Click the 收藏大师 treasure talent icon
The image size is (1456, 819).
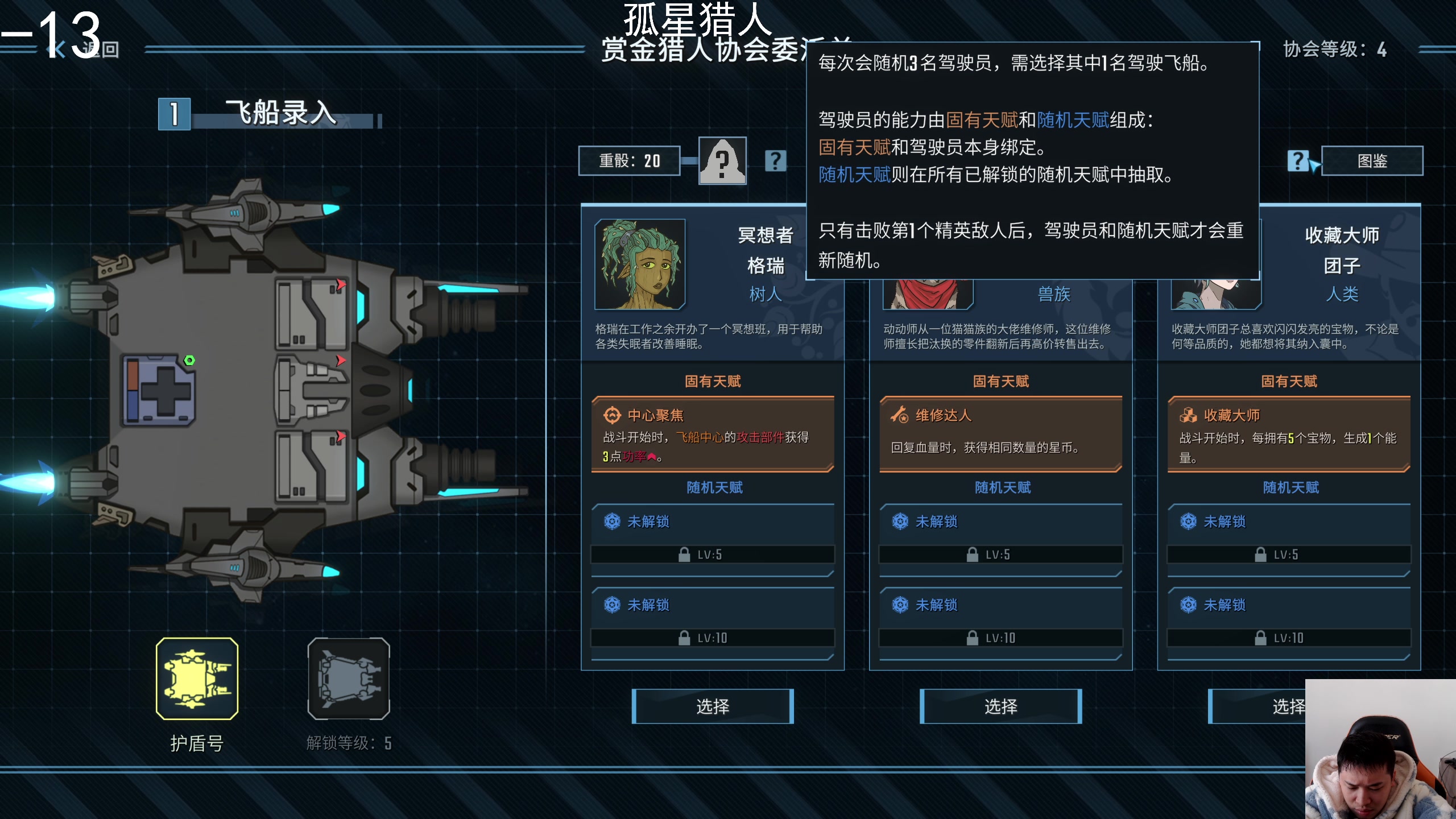point(1188,415)
